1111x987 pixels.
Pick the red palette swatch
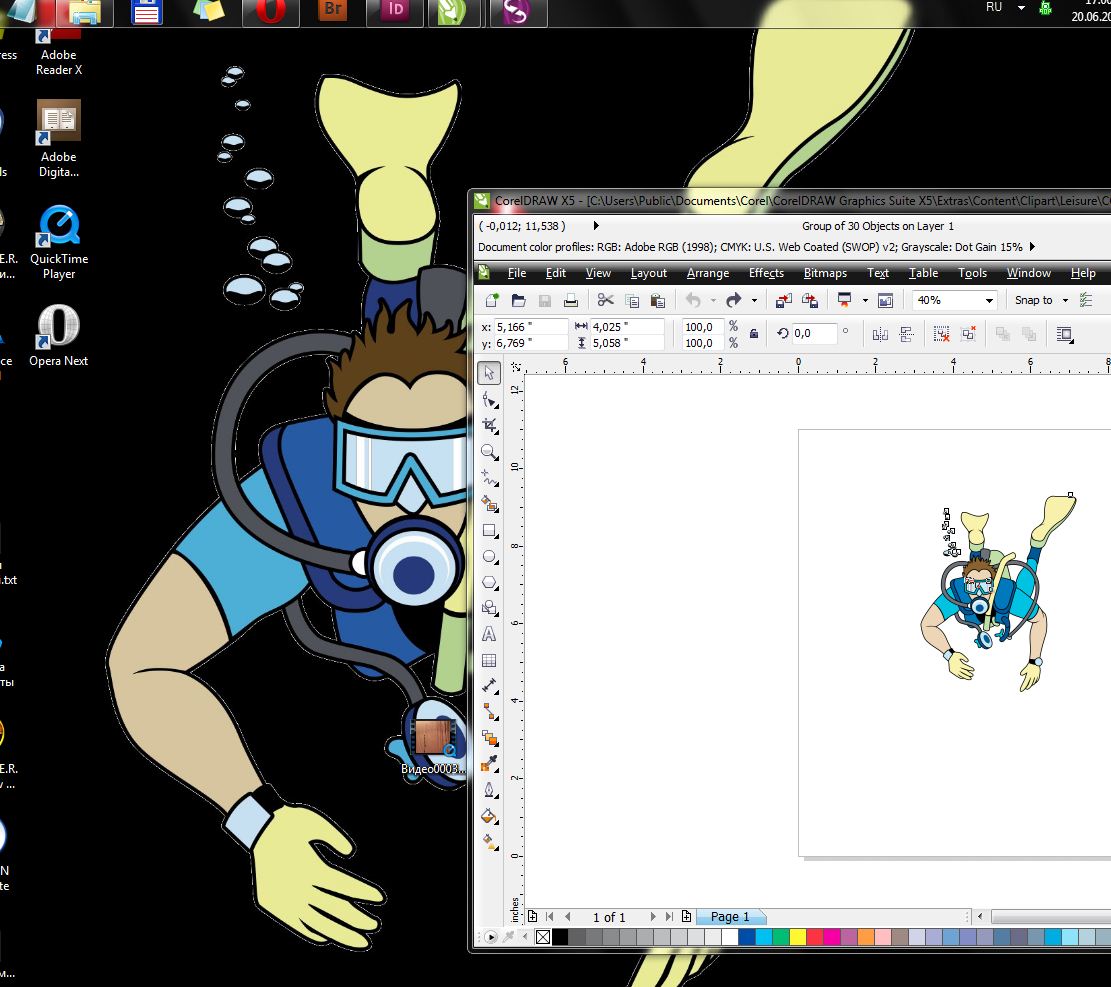point(815,937)
